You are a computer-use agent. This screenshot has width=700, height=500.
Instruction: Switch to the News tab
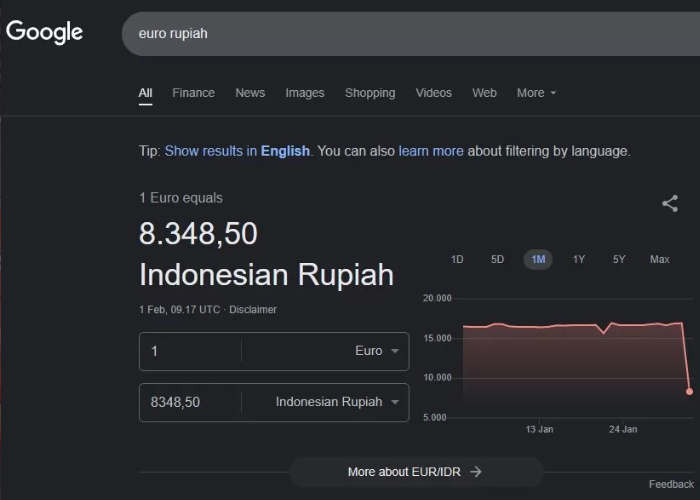tap(250, 93)
